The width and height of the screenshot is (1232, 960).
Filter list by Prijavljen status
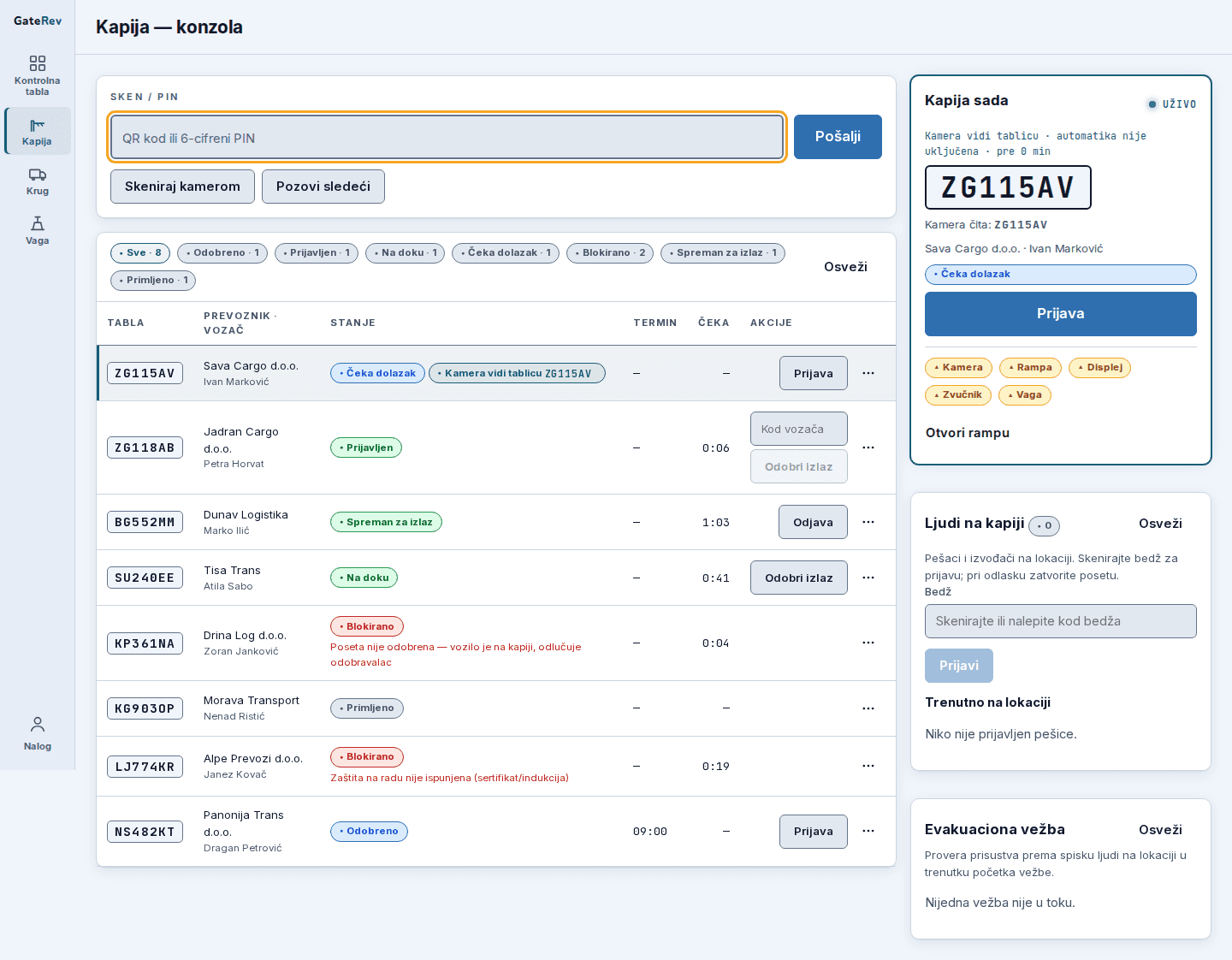[x=317, y=253]
